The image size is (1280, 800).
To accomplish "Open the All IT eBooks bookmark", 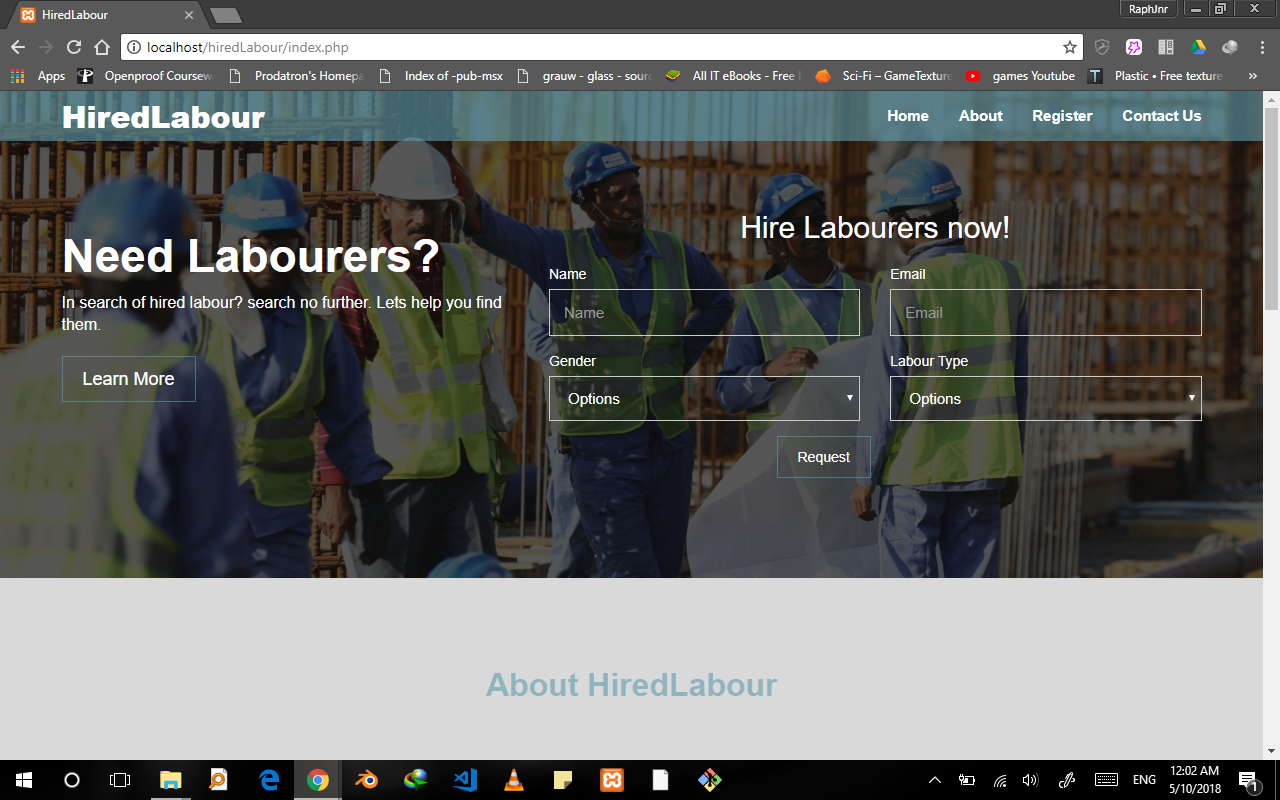I will 733,76.
